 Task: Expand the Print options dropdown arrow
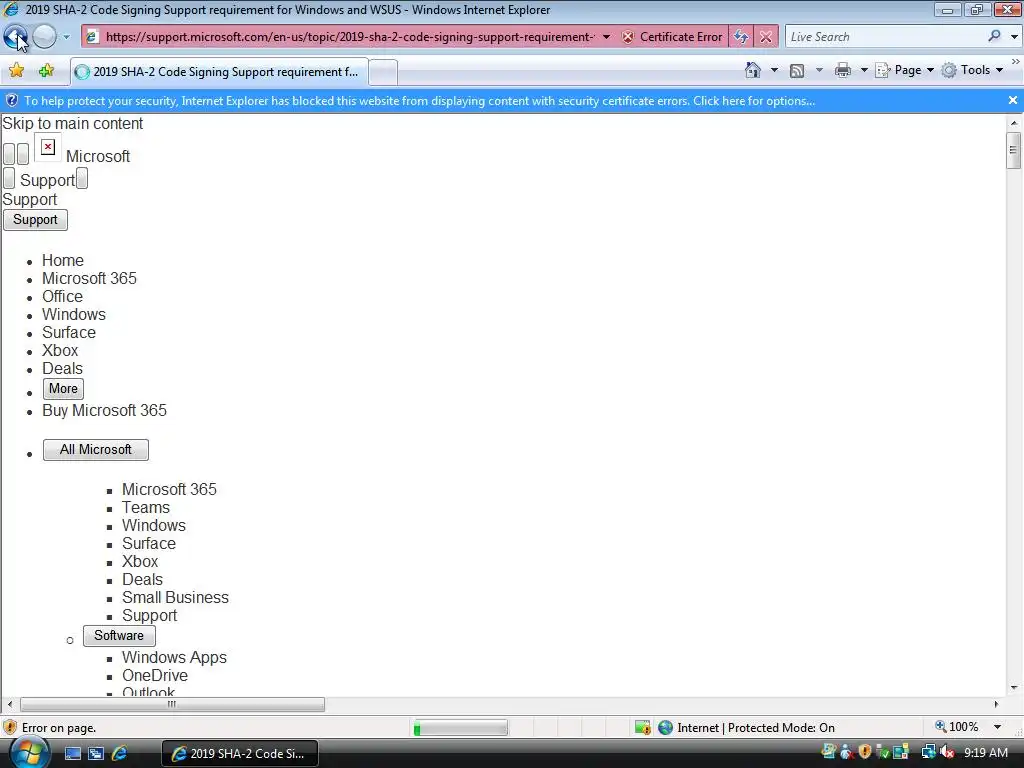click(x=863, y=70)
